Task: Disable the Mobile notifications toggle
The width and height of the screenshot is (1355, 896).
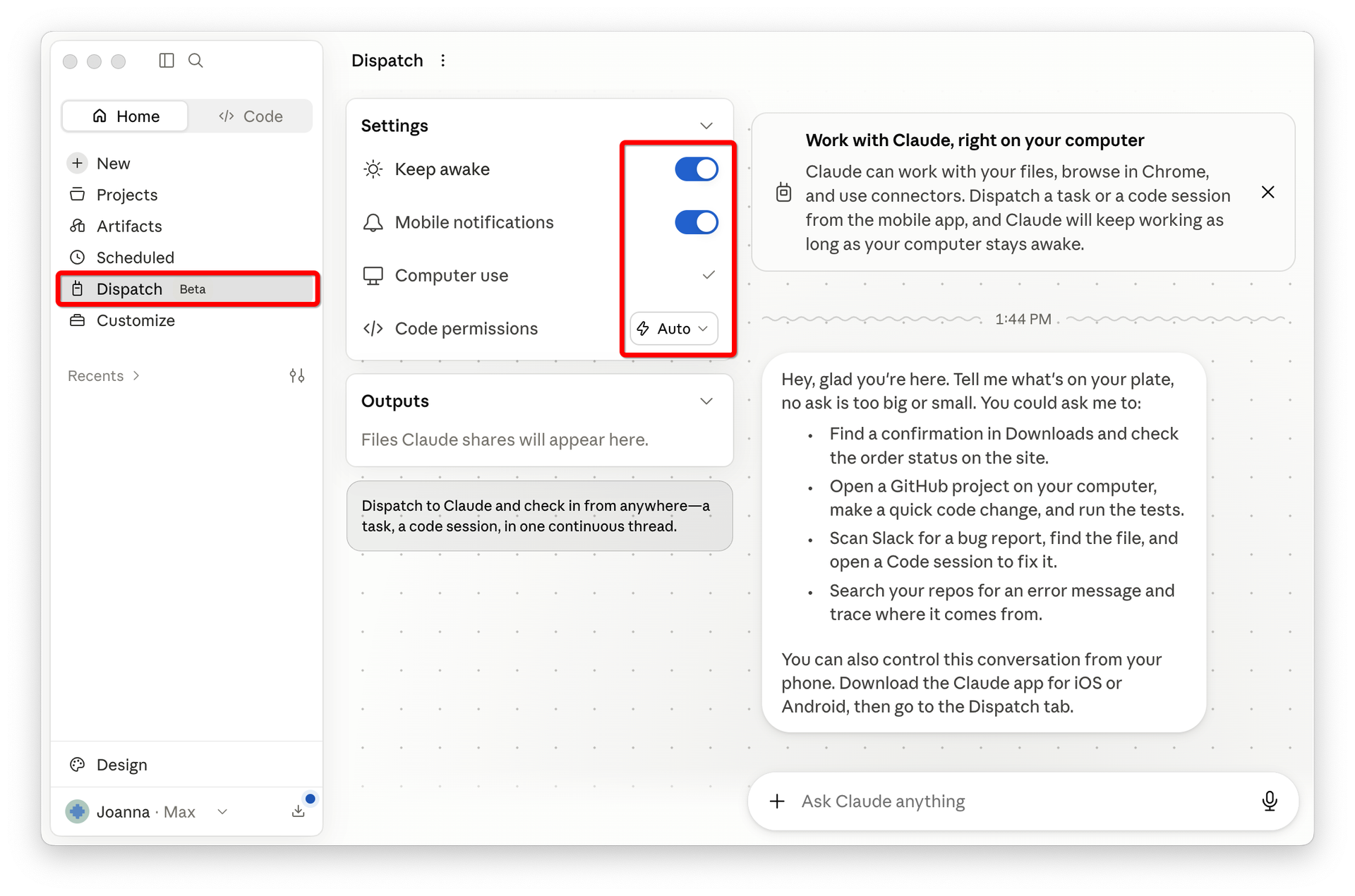Action: click(x=697, y=223)
